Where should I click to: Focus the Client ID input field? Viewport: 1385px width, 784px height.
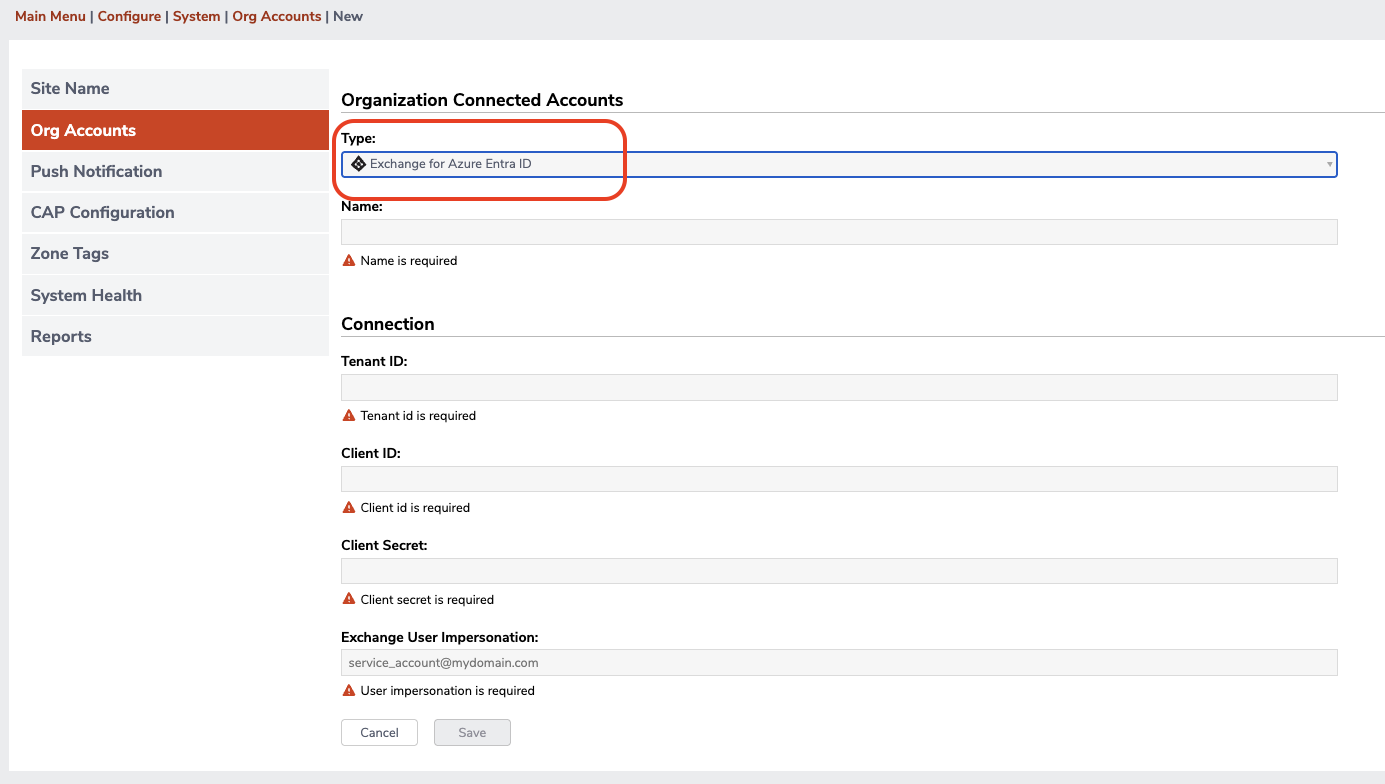point(839,479)
